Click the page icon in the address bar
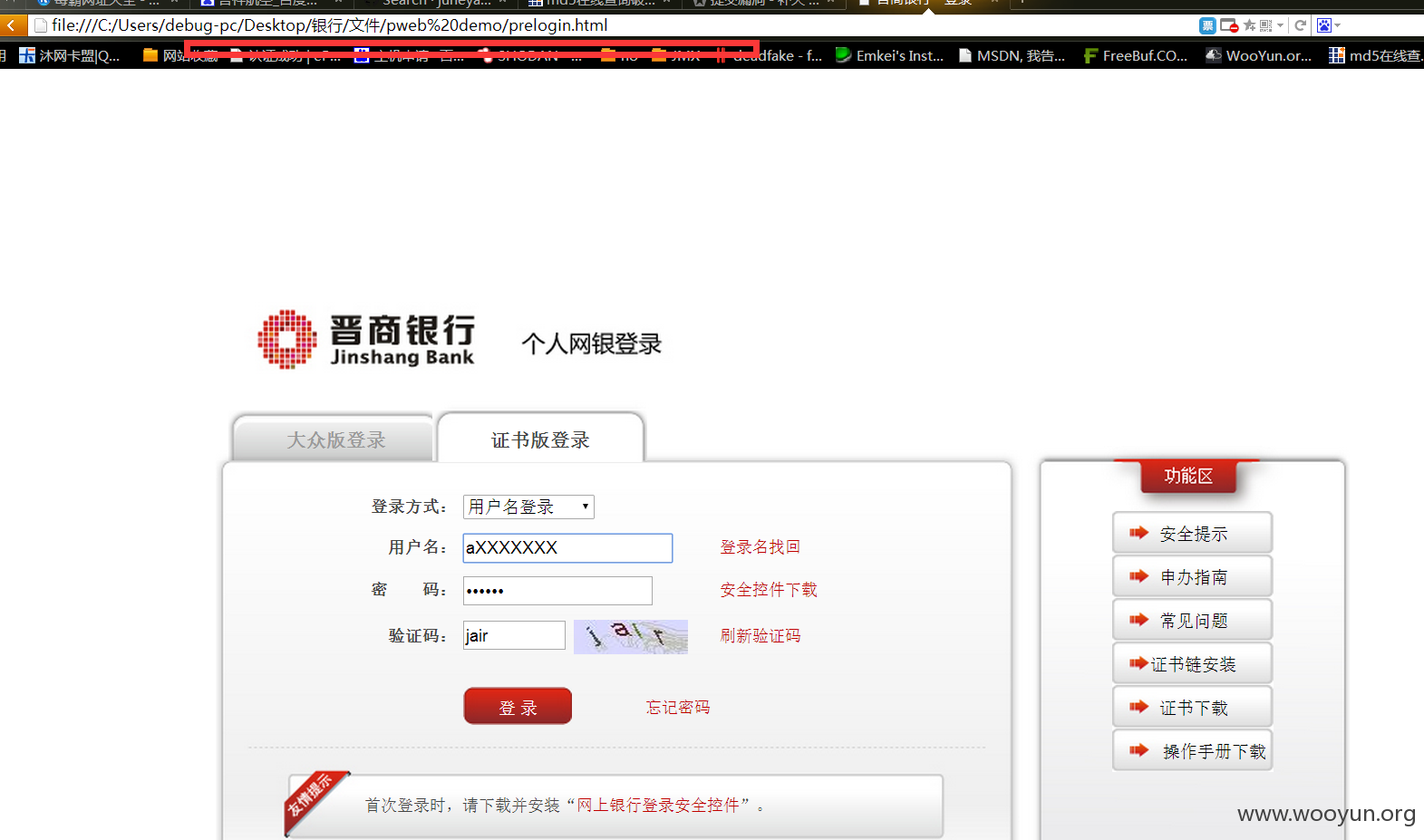This screenshot has height=840, width=1424. tap(40, 25)
